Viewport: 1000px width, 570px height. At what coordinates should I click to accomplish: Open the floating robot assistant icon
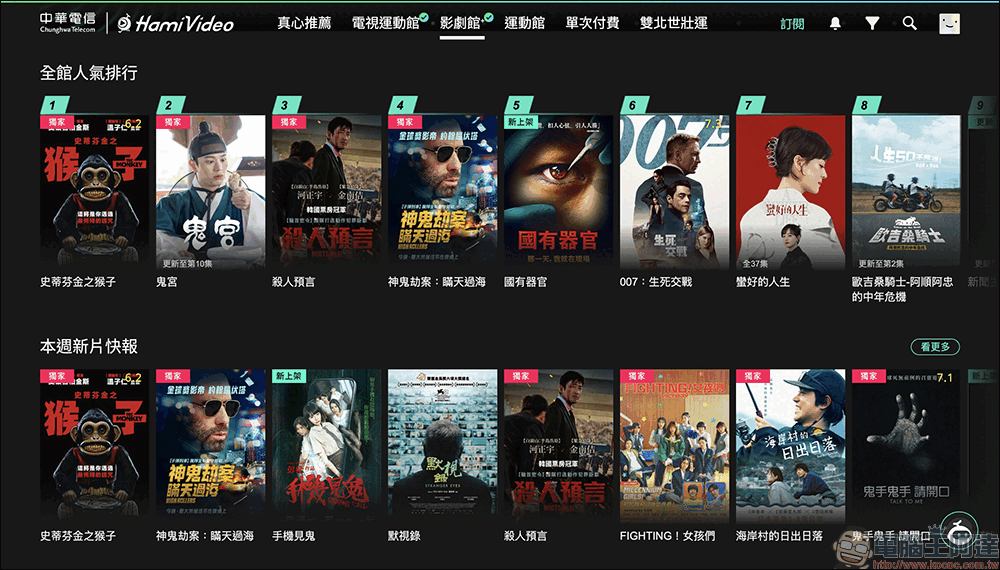click(960, 530)
